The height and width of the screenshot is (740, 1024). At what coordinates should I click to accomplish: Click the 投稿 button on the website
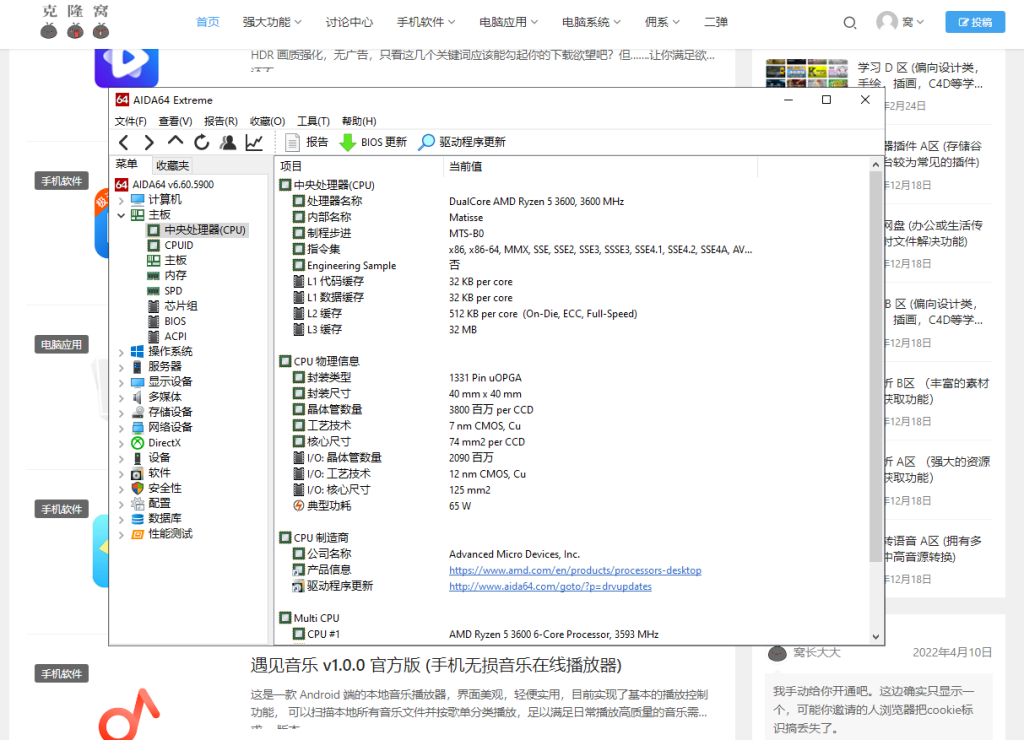[975, 22]
